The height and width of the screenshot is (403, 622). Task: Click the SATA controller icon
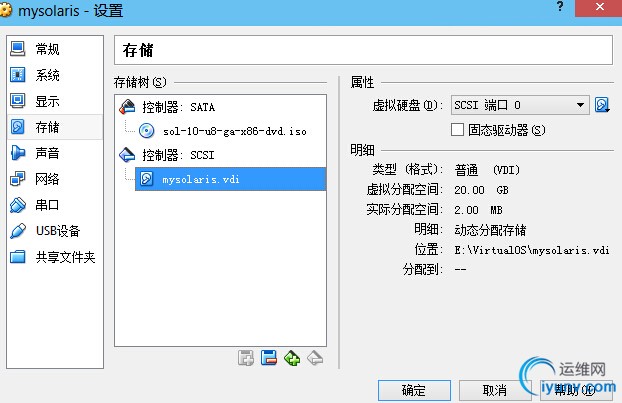tap(127, 107)
